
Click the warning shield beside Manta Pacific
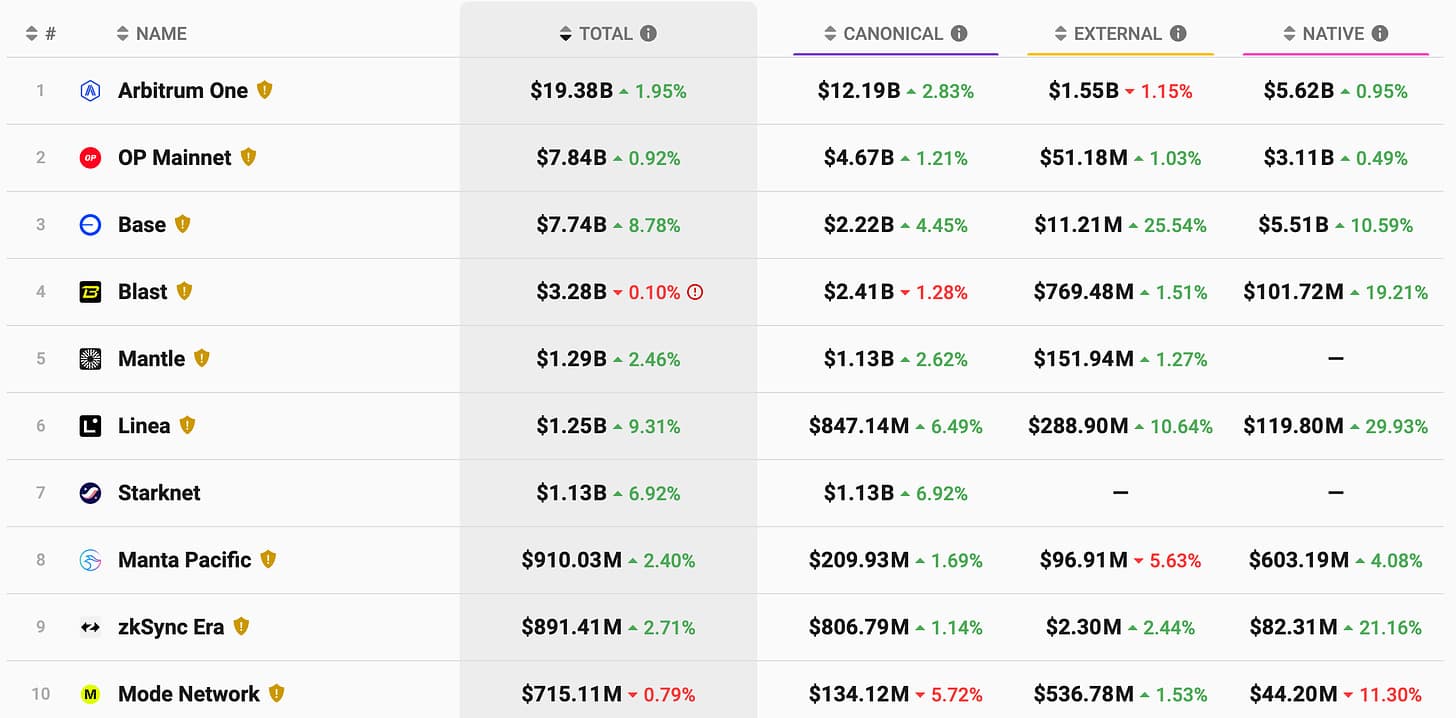click(x=268, y=559)
